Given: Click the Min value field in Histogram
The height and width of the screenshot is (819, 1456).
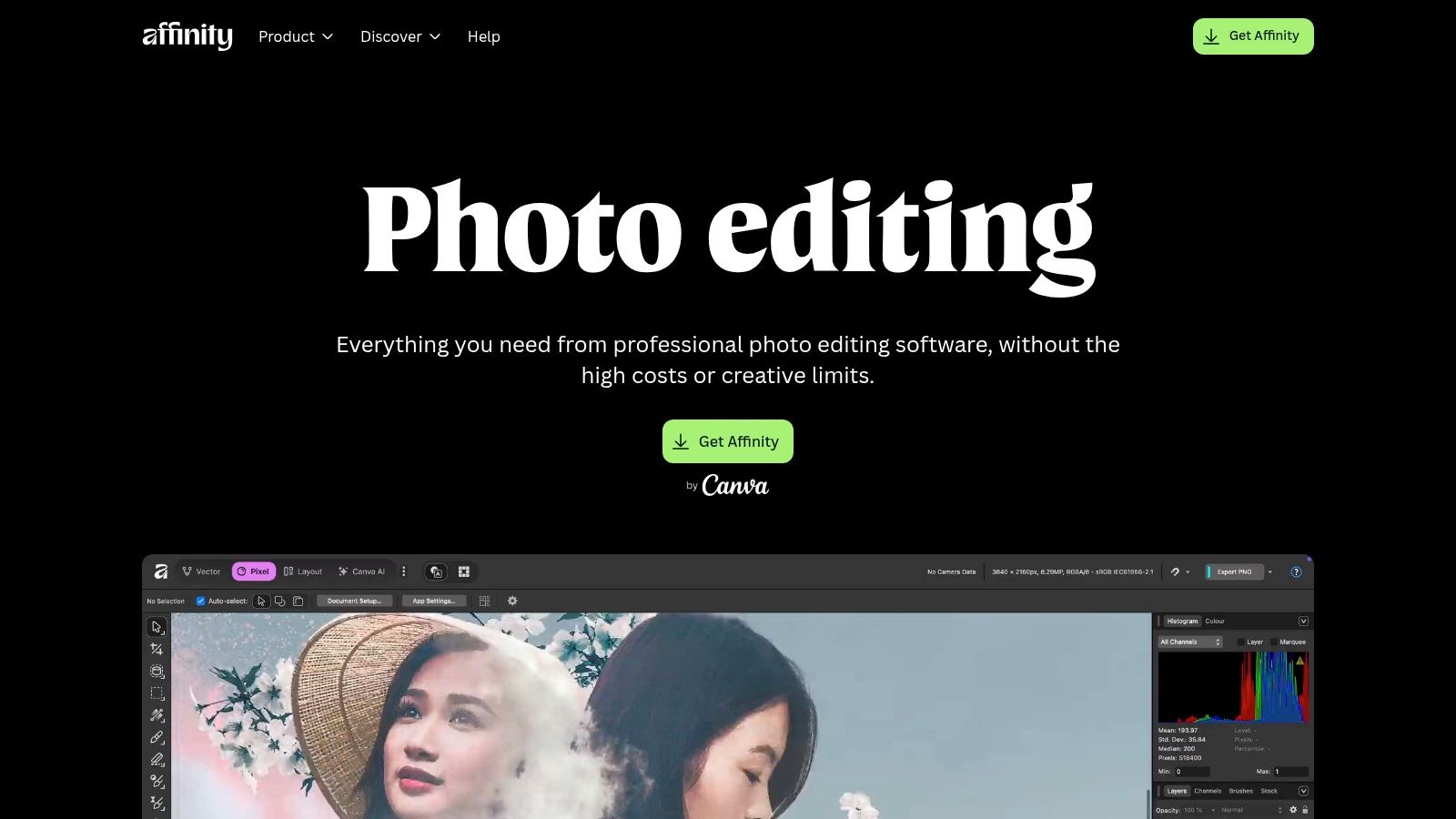Looking at the screenshot, I should [1192, 771].
